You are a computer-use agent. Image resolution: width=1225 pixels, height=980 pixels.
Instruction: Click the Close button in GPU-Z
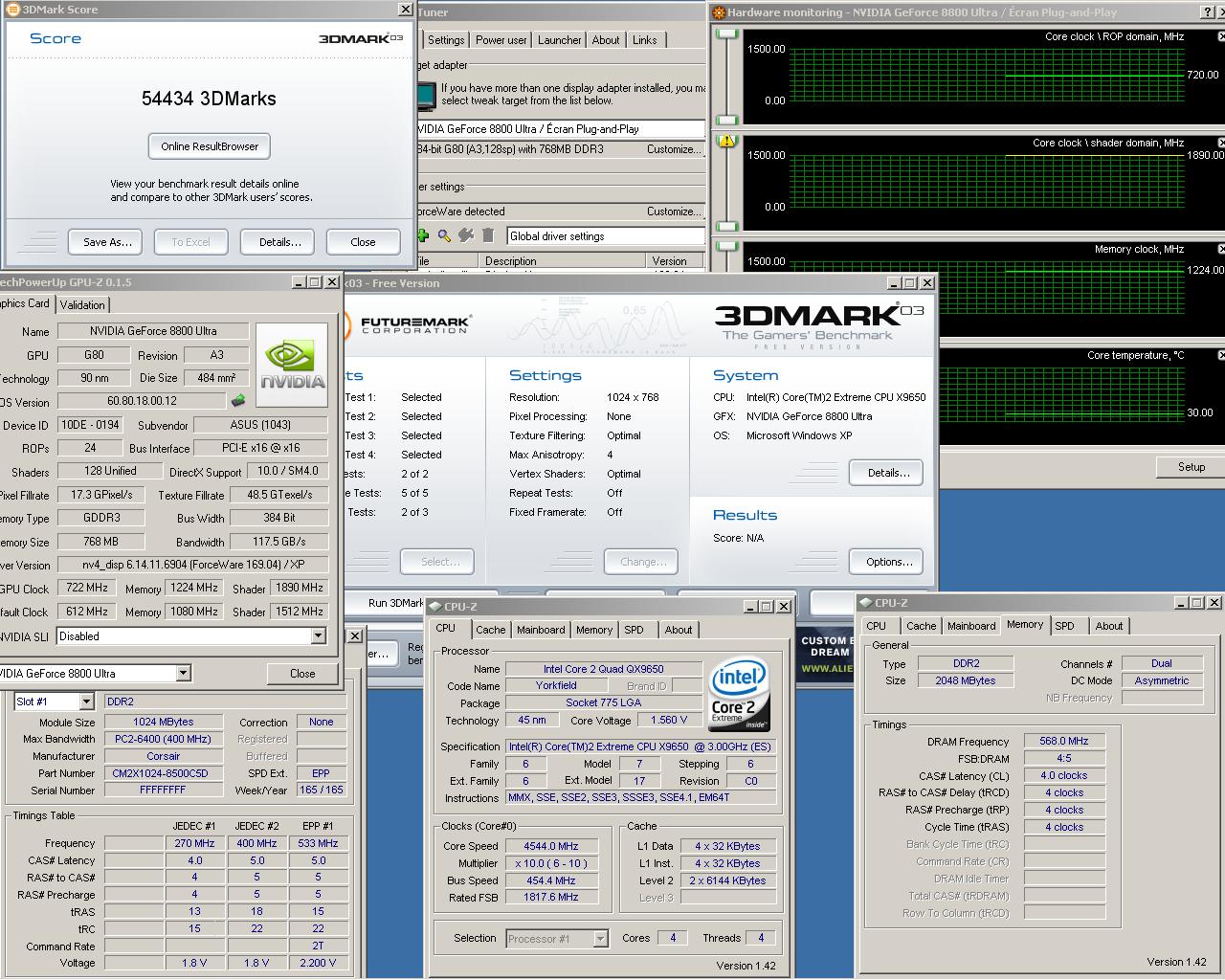click(x=302, y=674)
